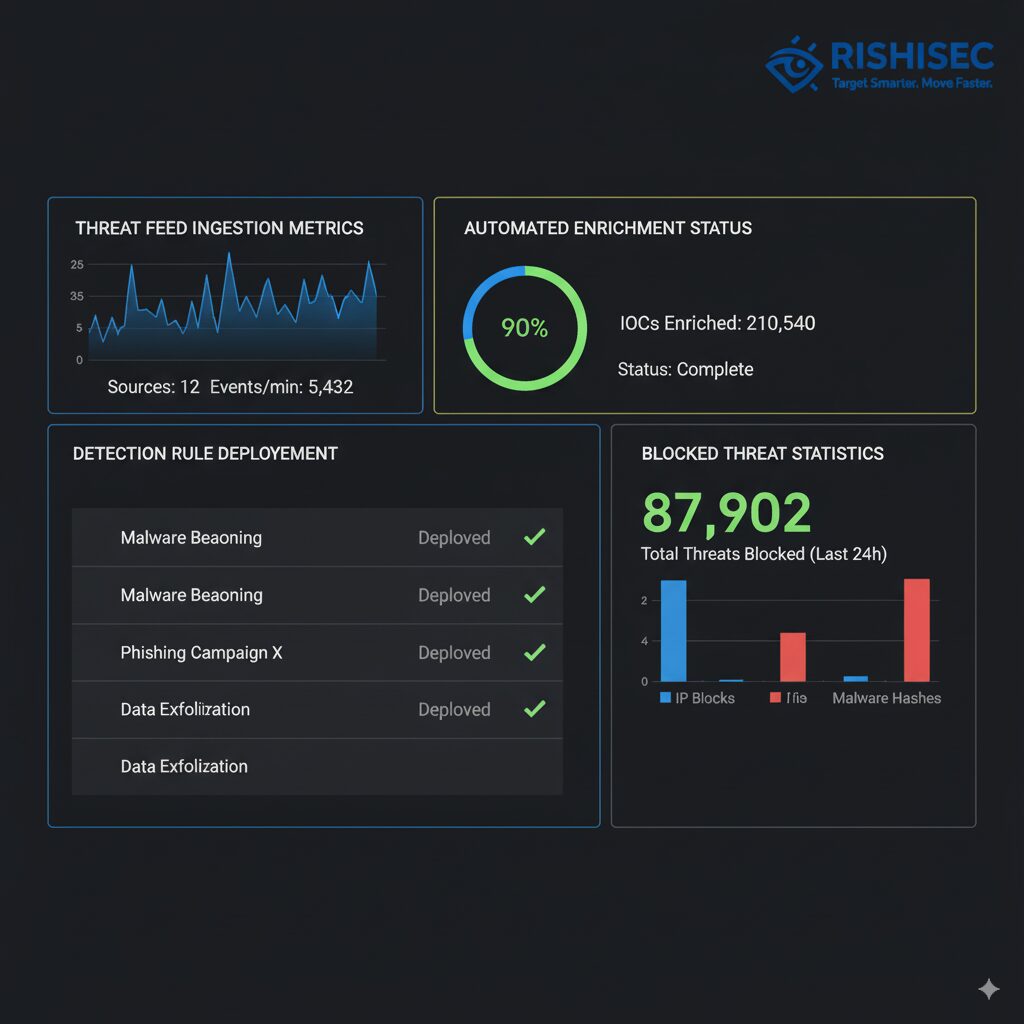Click the Detection Rule Deployment heading
Screen dimensions: 1024x1024
tap(205, 453)
